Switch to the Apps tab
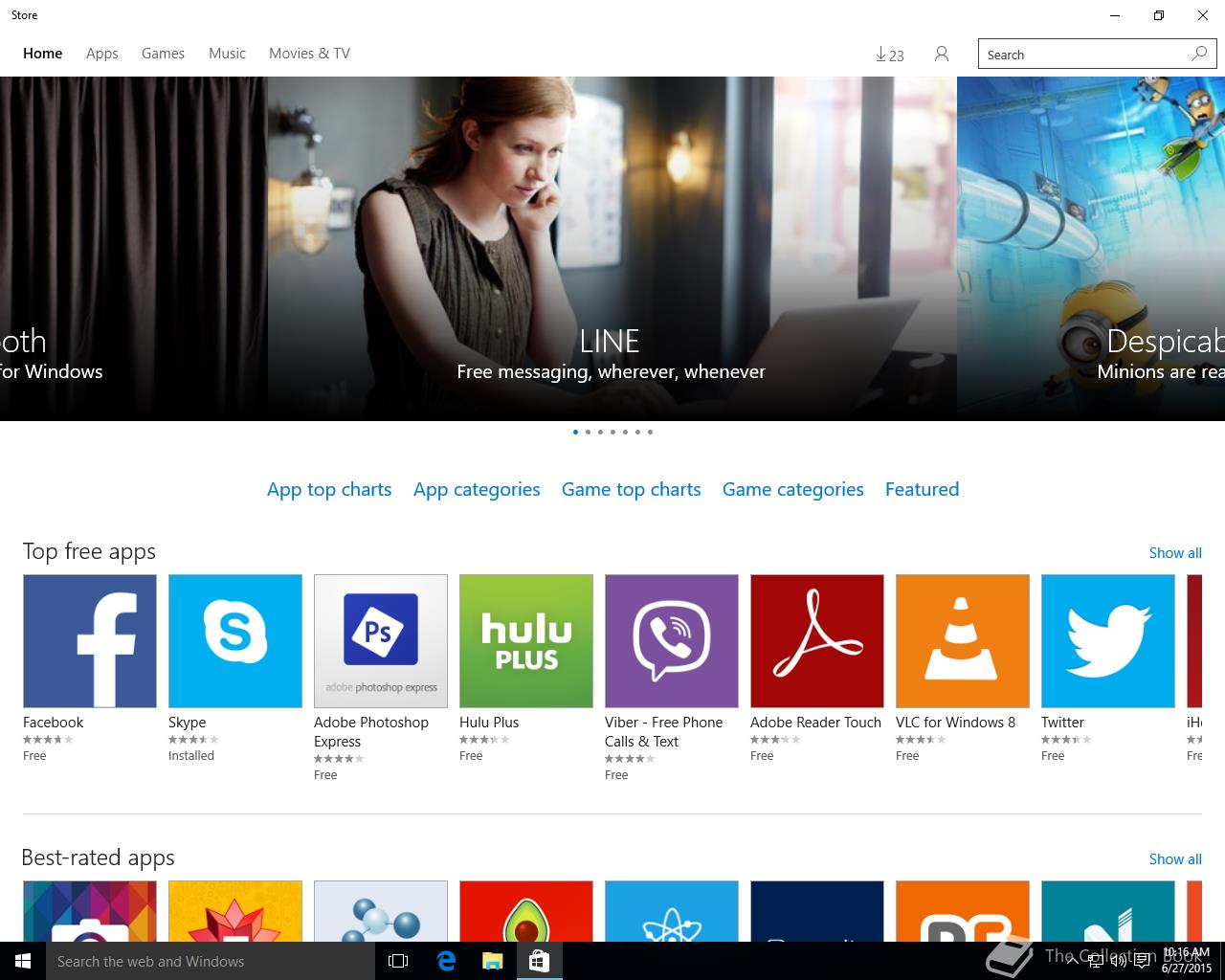The width and height of the screenshot is (1225, 980). pos(102,54)
